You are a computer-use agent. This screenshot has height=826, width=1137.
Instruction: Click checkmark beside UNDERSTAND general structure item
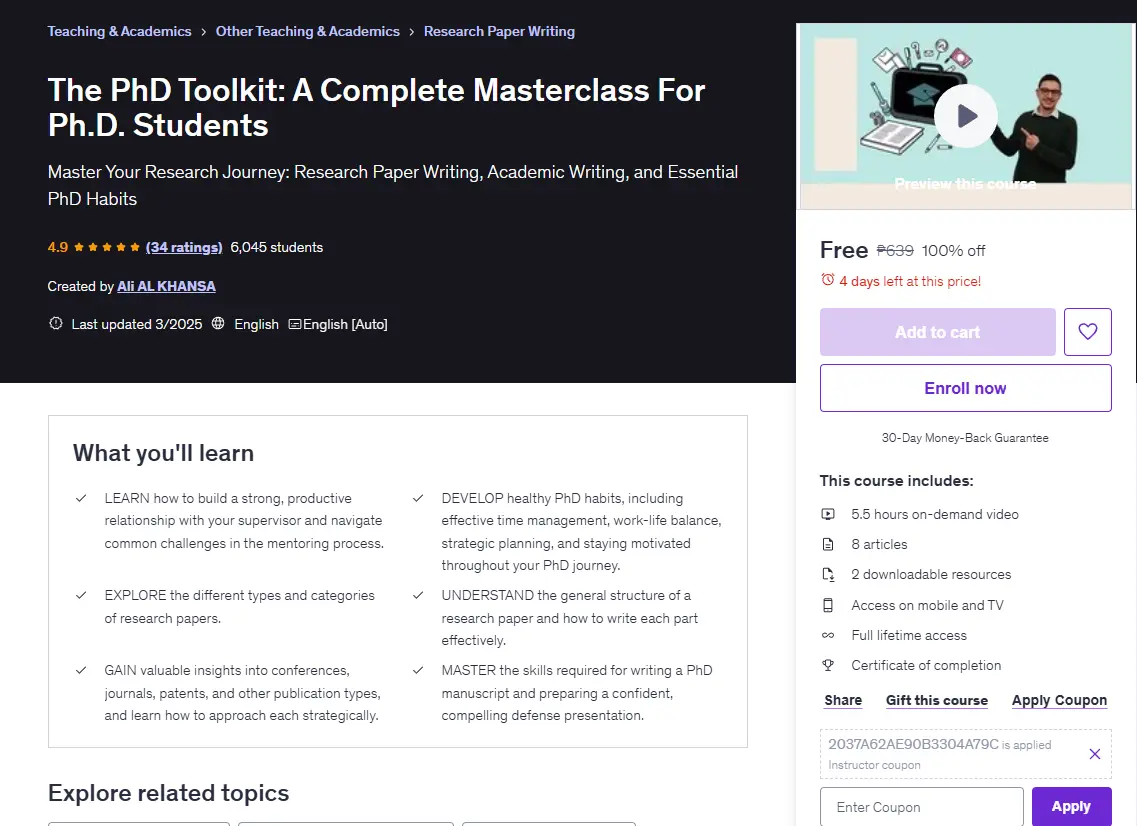coord(418,595)
